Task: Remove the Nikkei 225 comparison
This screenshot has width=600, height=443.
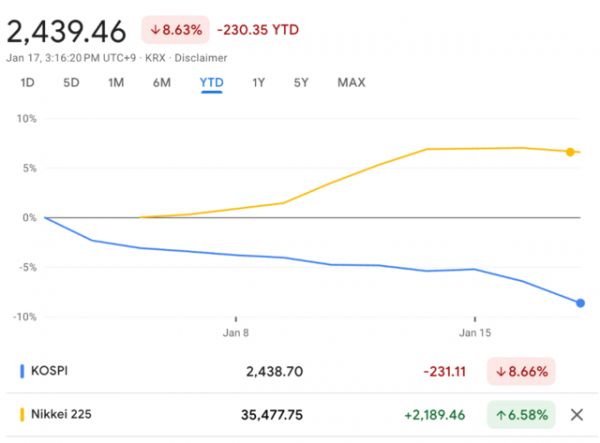Action: 576,415
